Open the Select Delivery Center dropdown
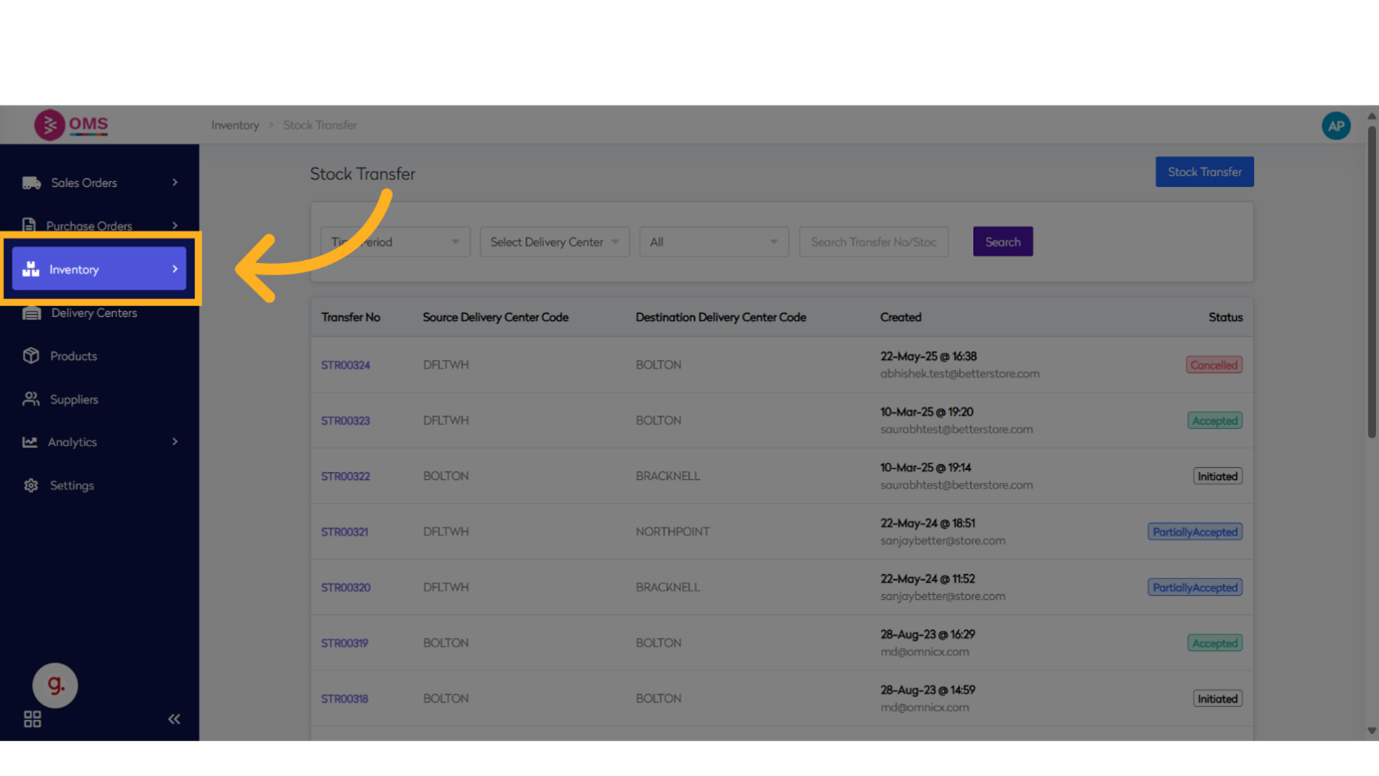Image resolution: width=1379 pixels, height=776 pixels. (x=554, y=242)
